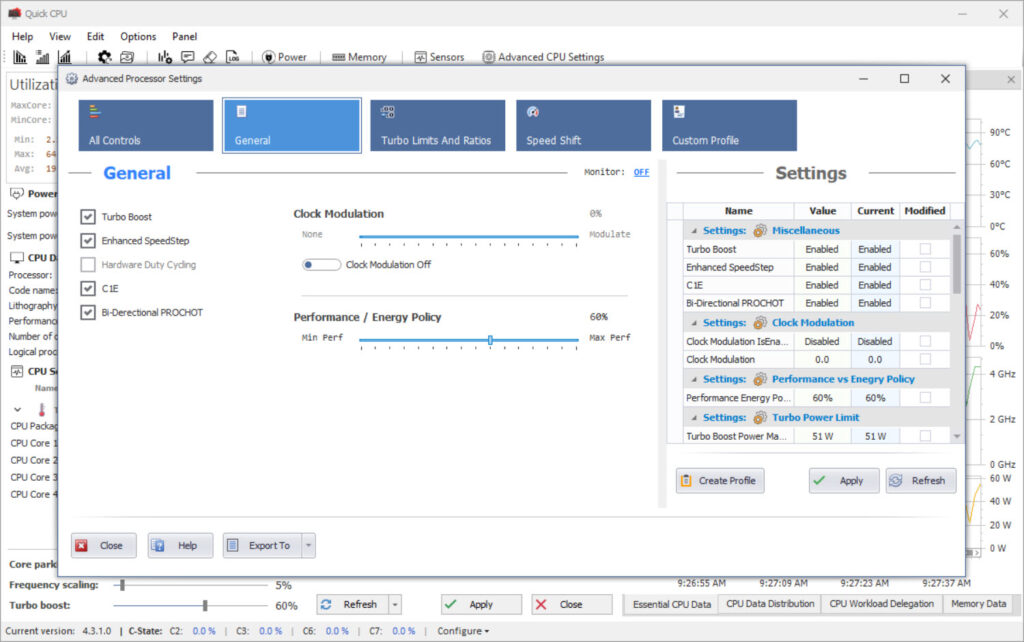
Task: Click the Clock Modulation slider track
Action: tap(469, 236)
